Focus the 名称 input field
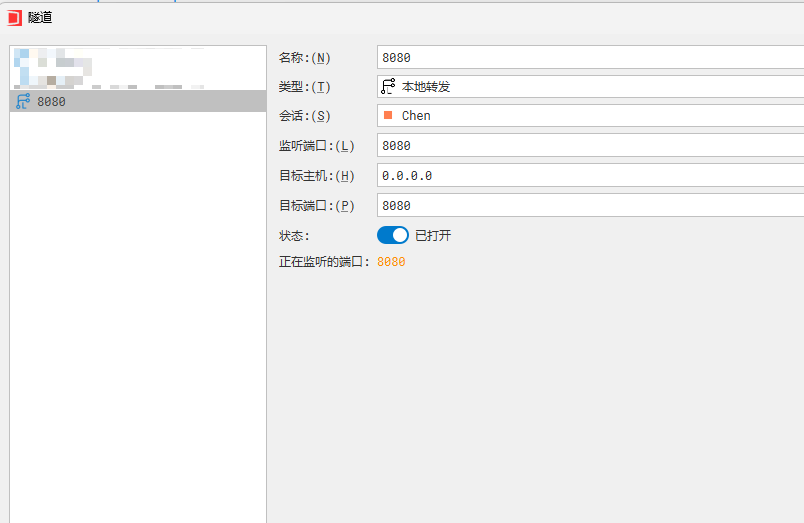Screen dimensions: 804x523 click(x=590, y=58)
